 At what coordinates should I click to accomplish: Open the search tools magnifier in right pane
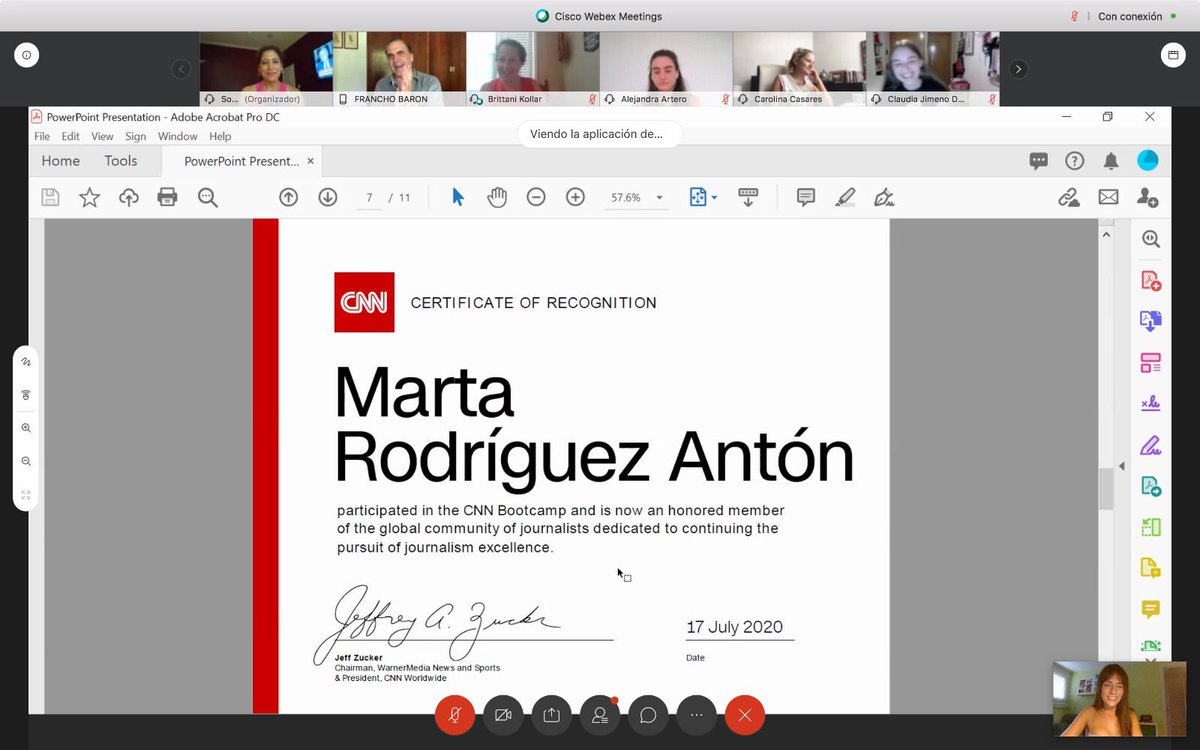click(x=1151, y=239)
